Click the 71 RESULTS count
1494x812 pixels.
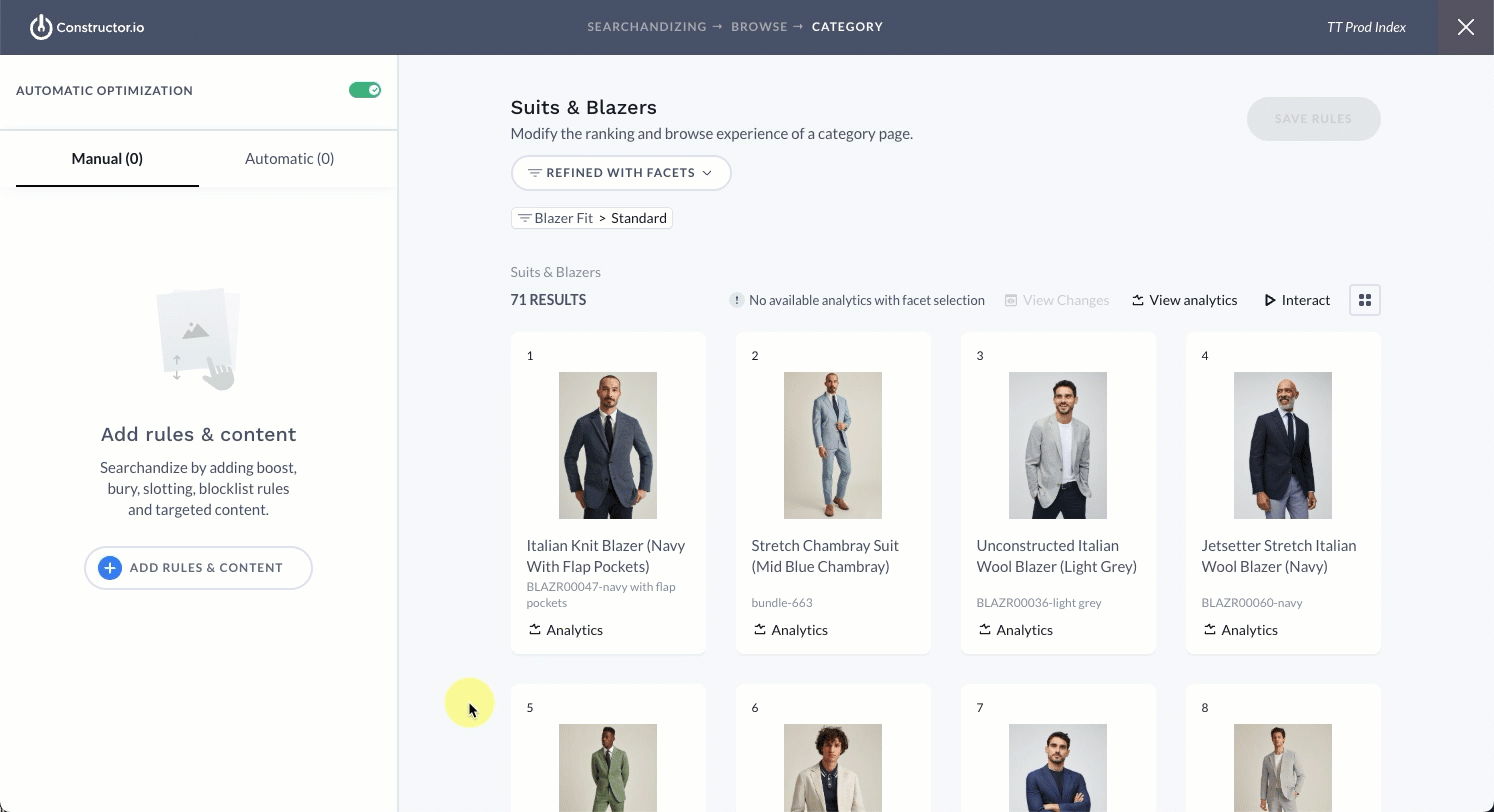(x=548, y=300)
